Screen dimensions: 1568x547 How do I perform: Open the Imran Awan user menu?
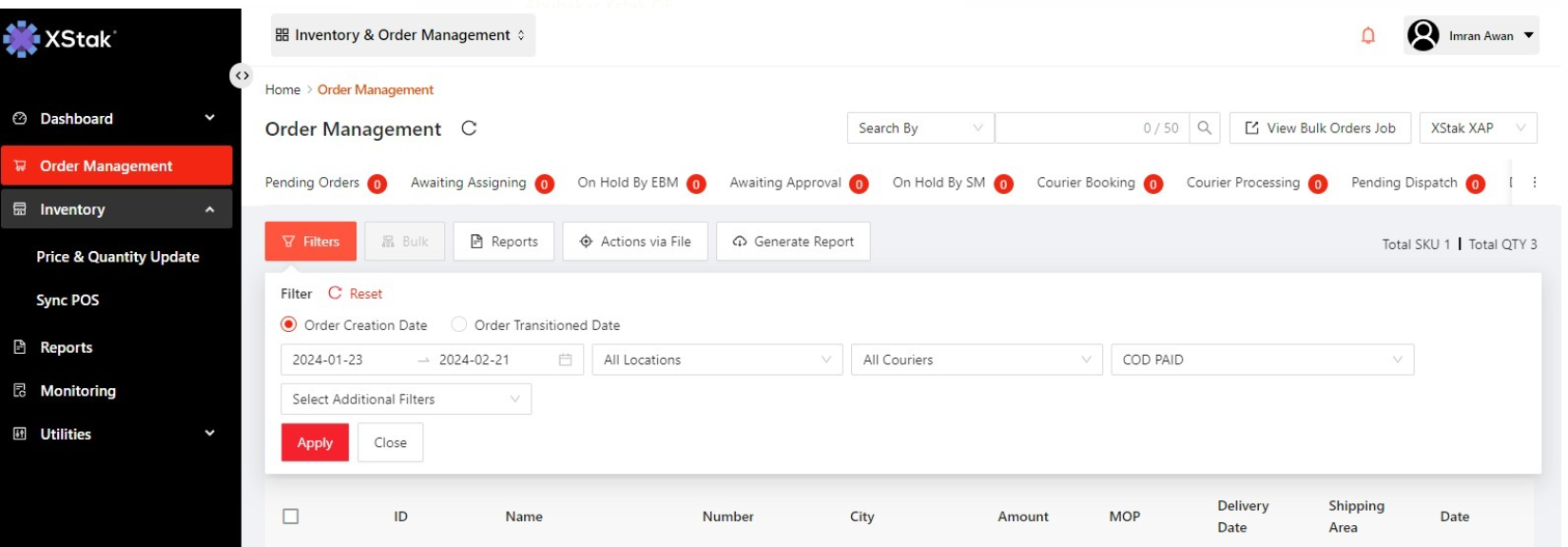click(1471, 36)
